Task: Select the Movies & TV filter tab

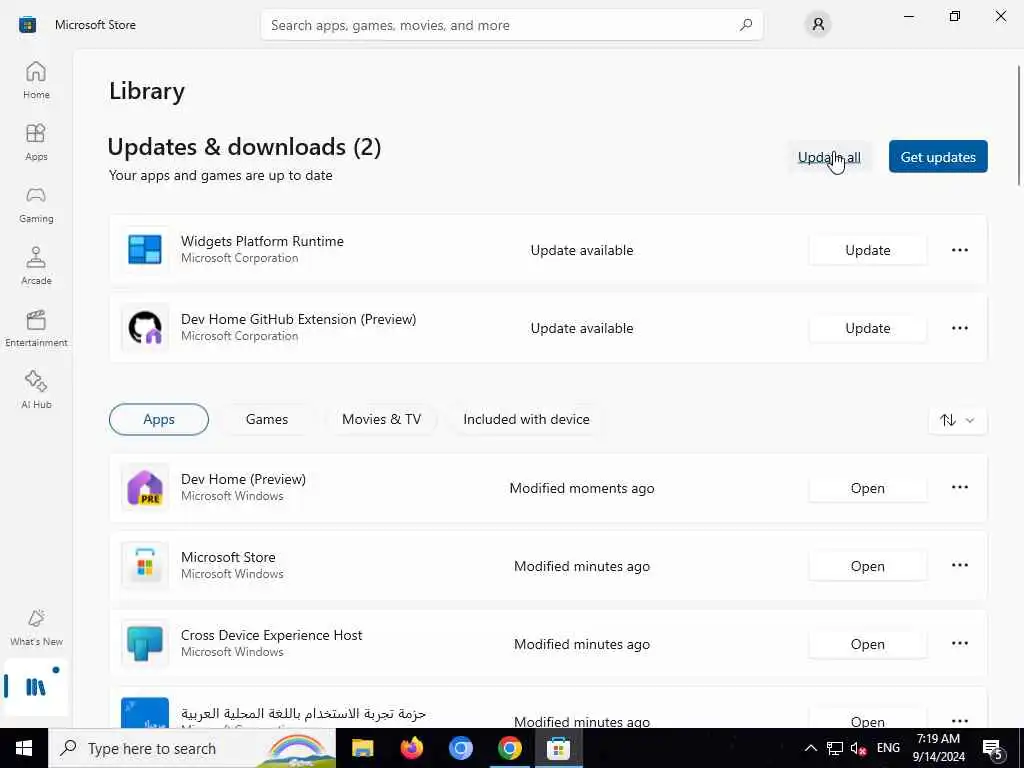Action: (x=381, y=419)
